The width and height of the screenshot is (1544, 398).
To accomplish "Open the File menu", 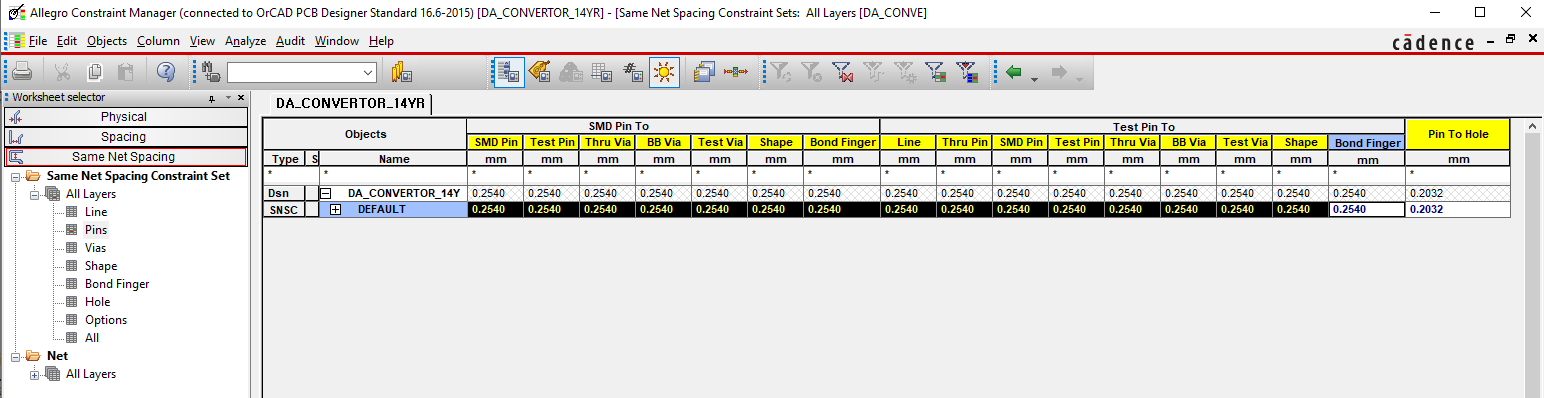I will [x=38, y=41].
